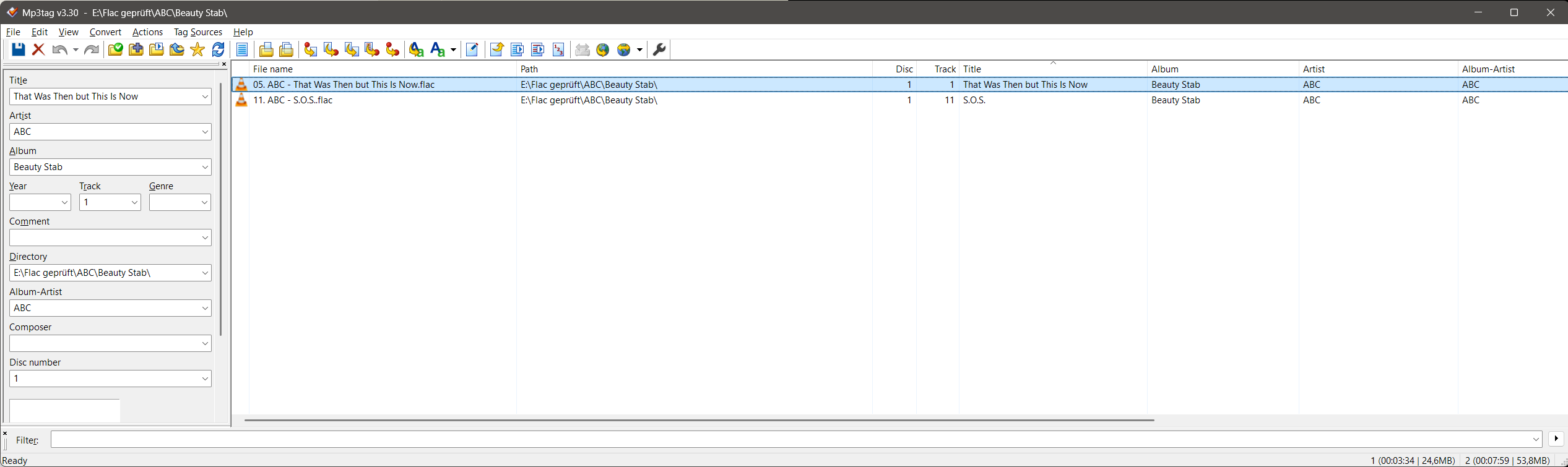The height and width of the screenshot is (467, 1568).
Task: Undo the last change
Action: 59,49
